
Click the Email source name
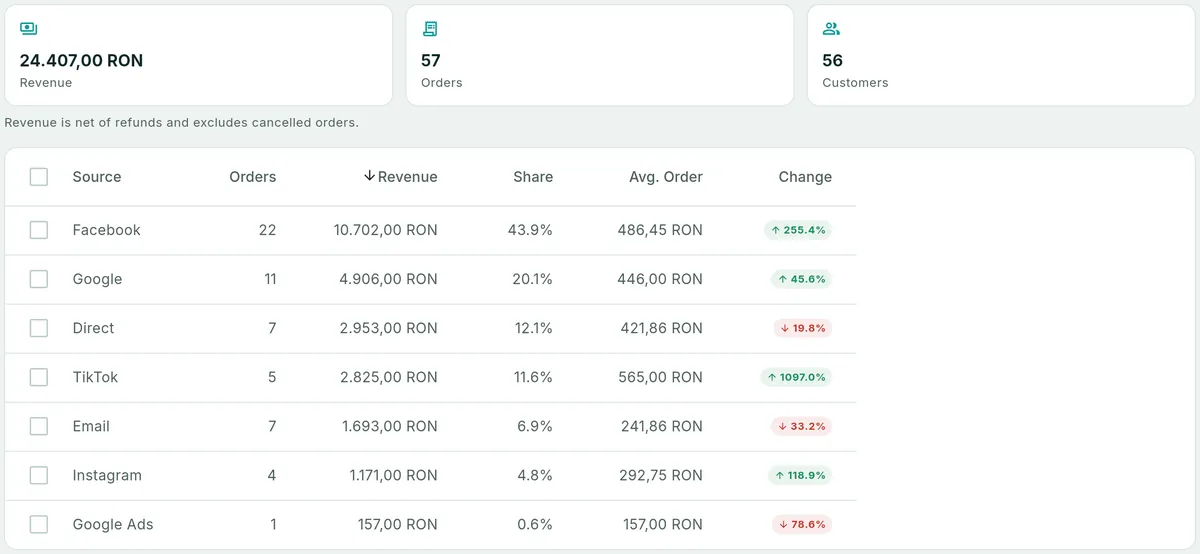pyautogui.click(x=91, y=426)
